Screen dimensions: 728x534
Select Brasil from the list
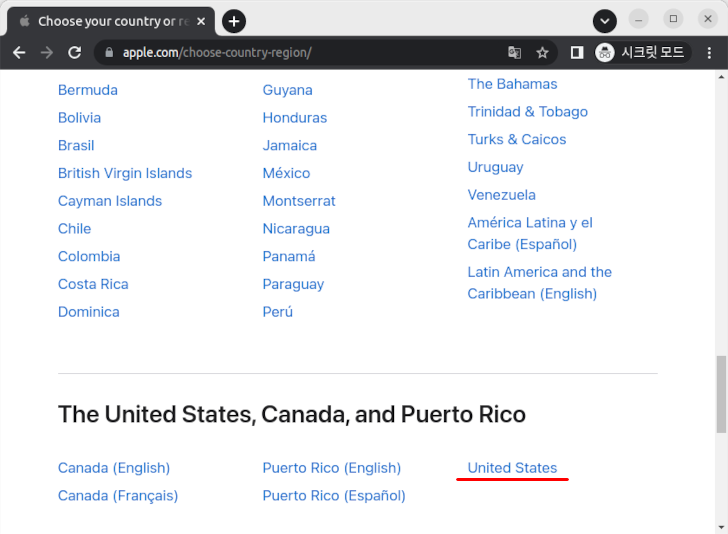(x=76, y=145)
